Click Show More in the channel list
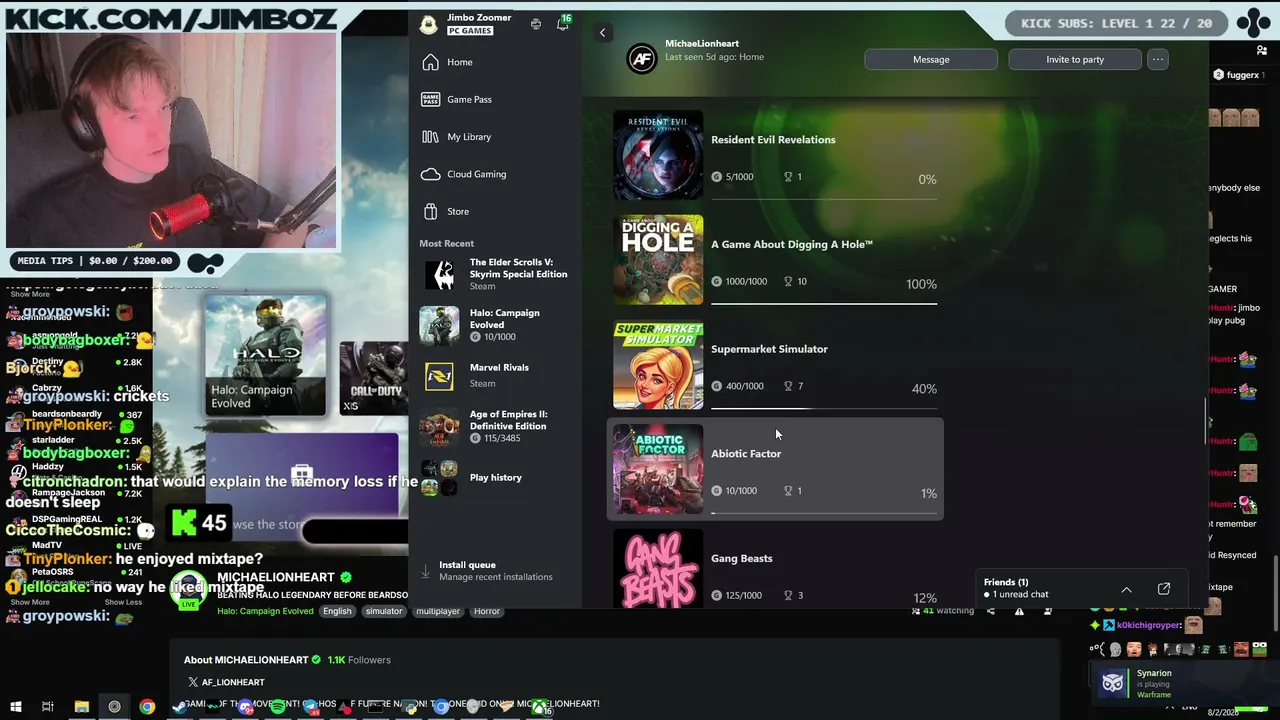 coord(29,602)
